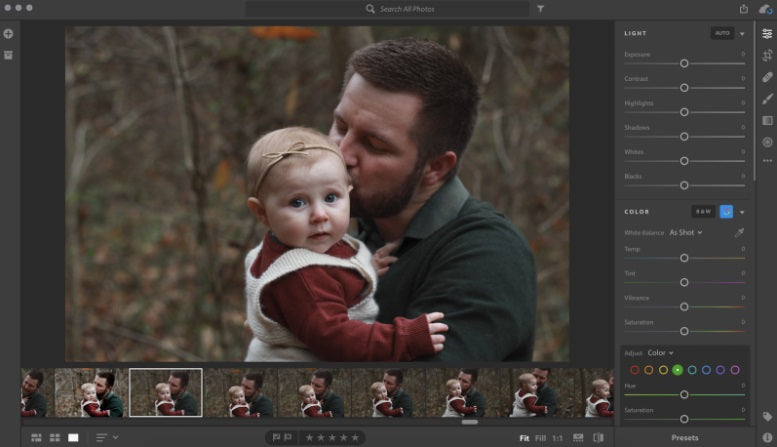Collapse the Light panel arrow
Screen dimensions: 777x447
point(742,34)
